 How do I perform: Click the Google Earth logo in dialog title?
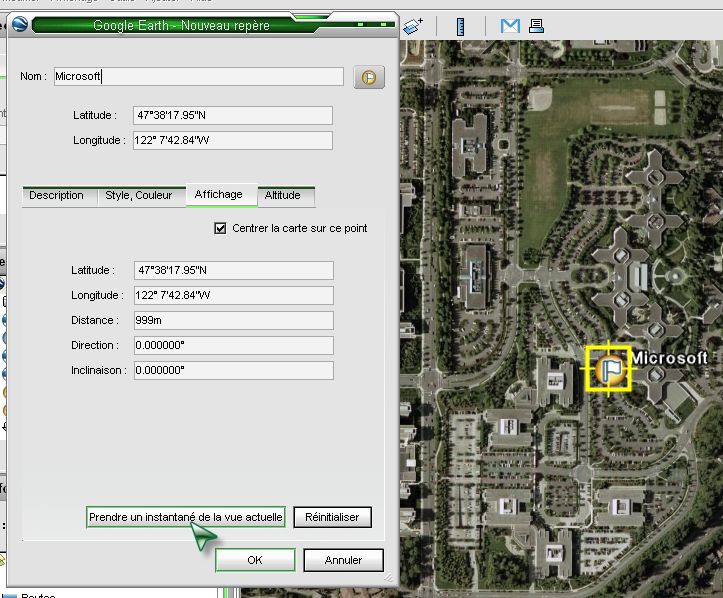tap(20, 24)
